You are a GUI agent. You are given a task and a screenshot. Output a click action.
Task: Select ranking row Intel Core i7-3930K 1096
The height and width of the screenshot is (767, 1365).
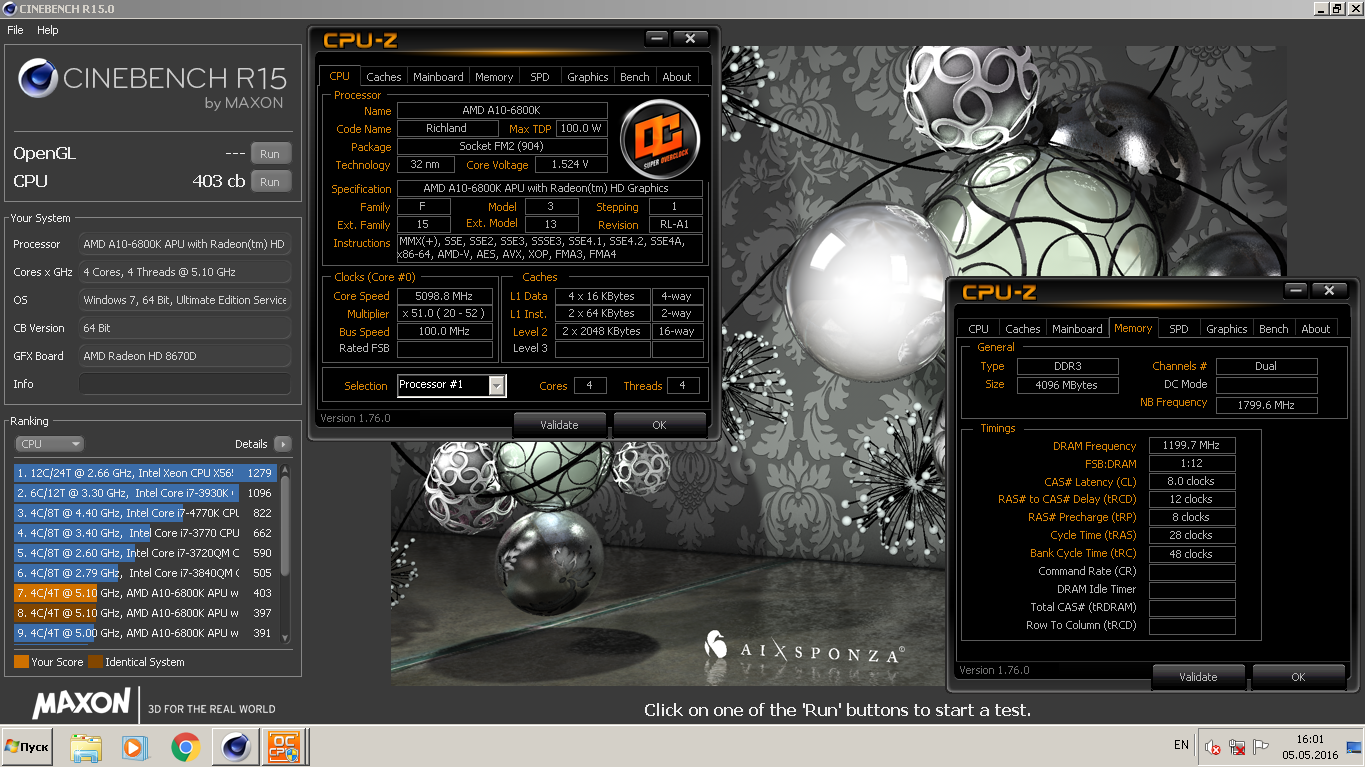point(144,493)
